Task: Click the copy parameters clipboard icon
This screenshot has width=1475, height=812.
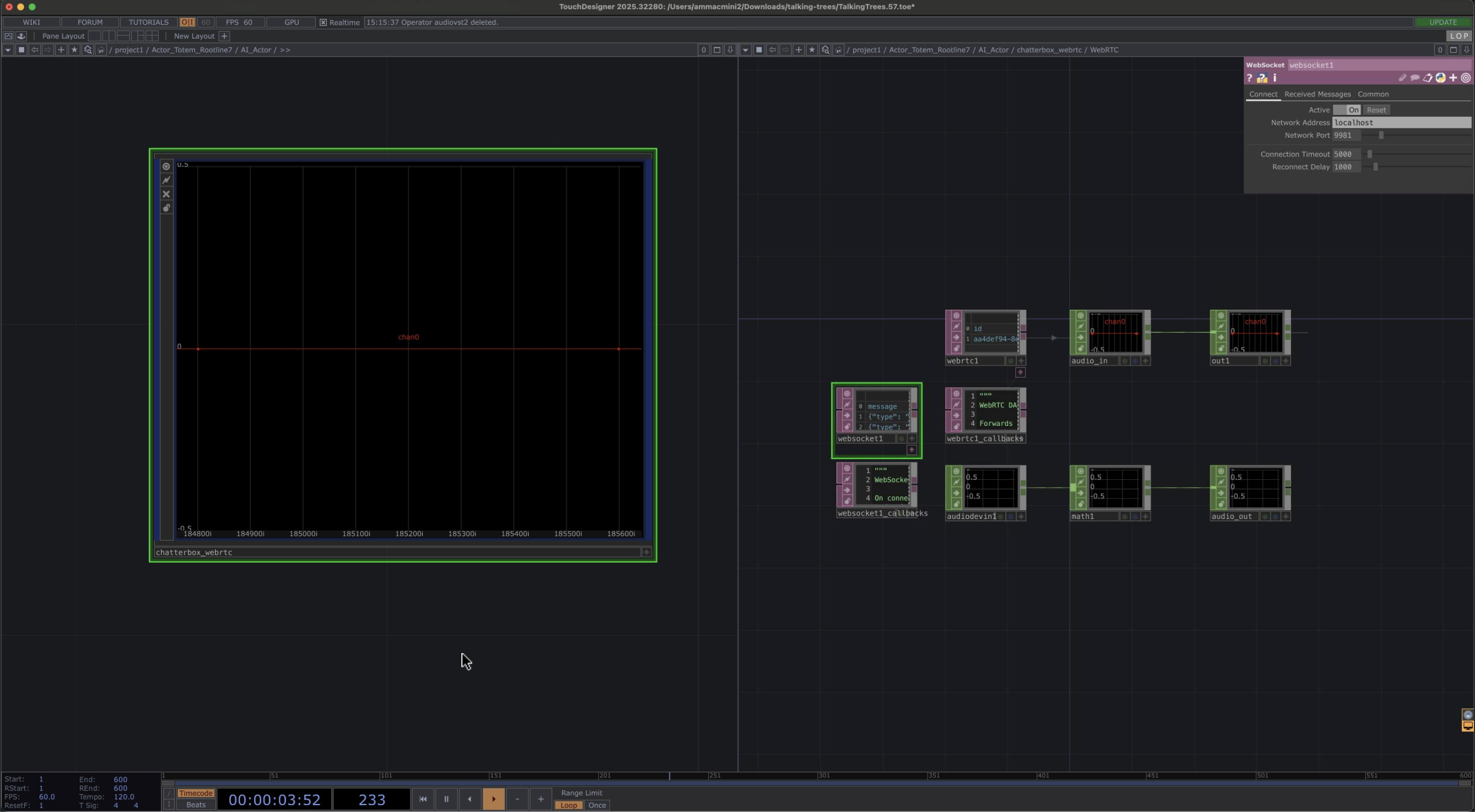Action: 1428,78
